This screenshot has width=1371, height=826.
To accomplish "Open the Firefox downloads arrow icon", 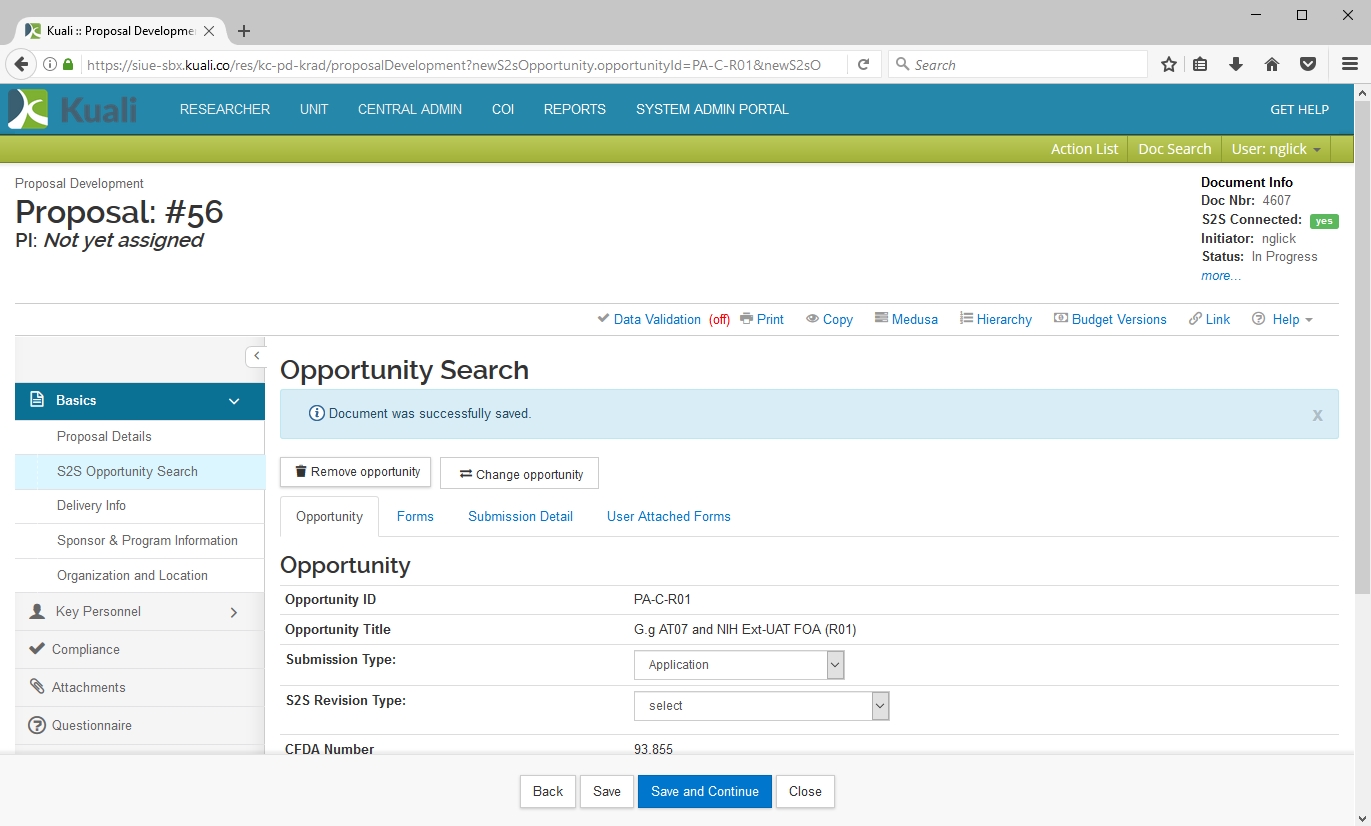I will [1236, 64].
